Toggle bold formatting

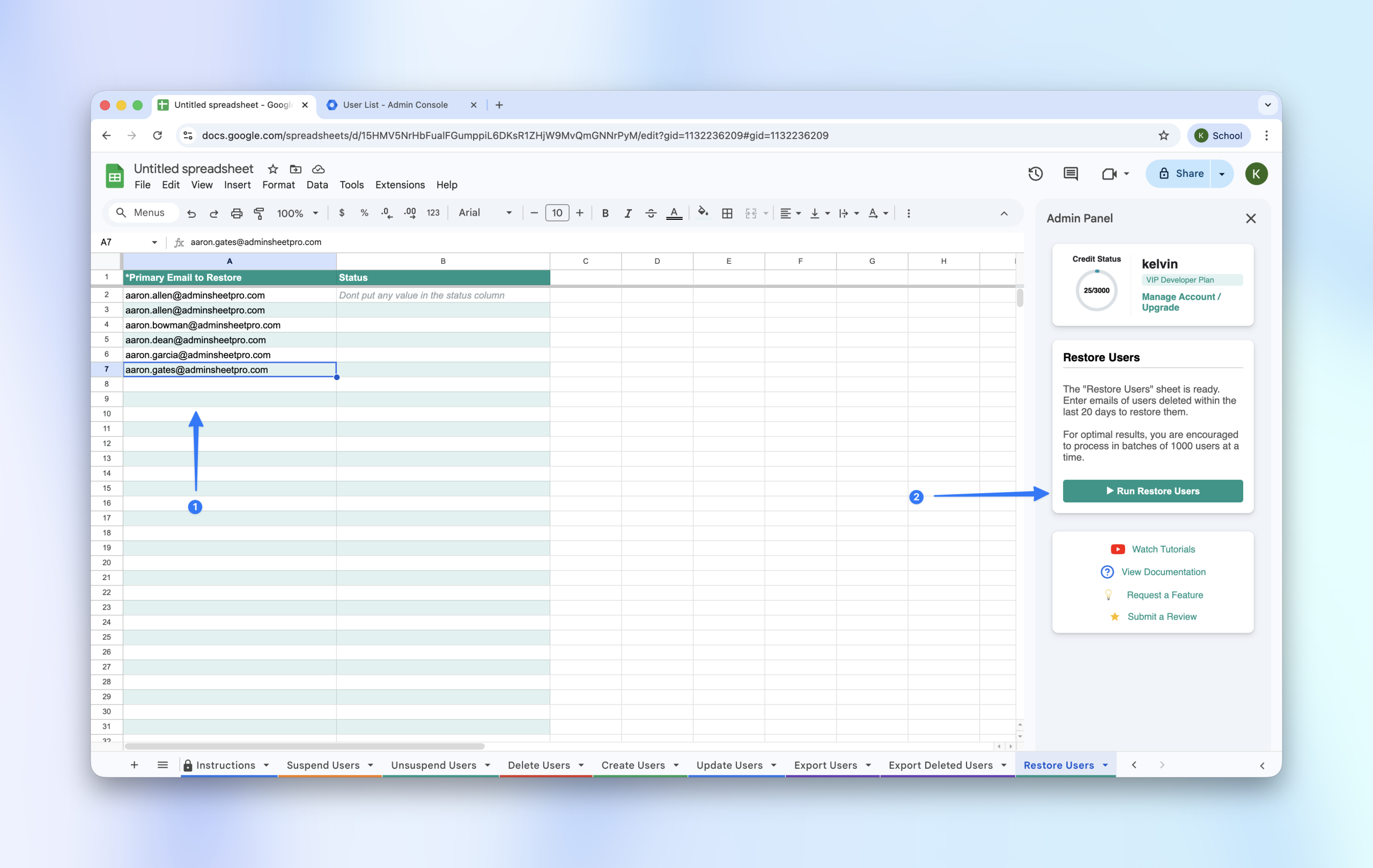(x=605, y=213)
